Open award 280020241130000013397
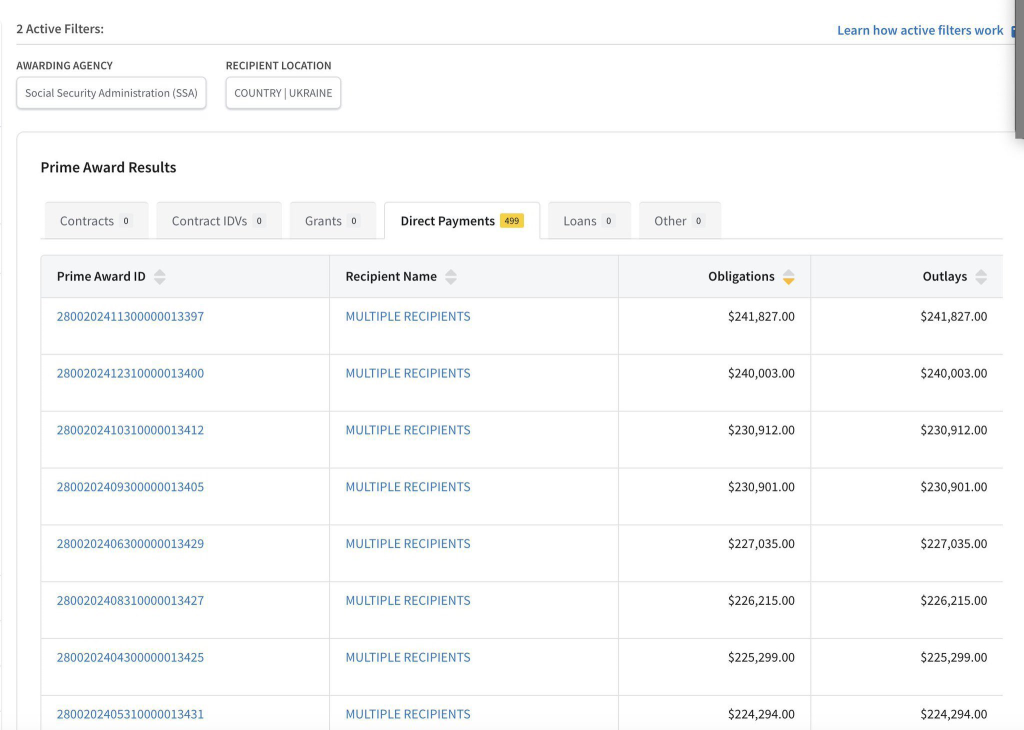This screenshot has height=730, width=1024. [x=130, y=316]
